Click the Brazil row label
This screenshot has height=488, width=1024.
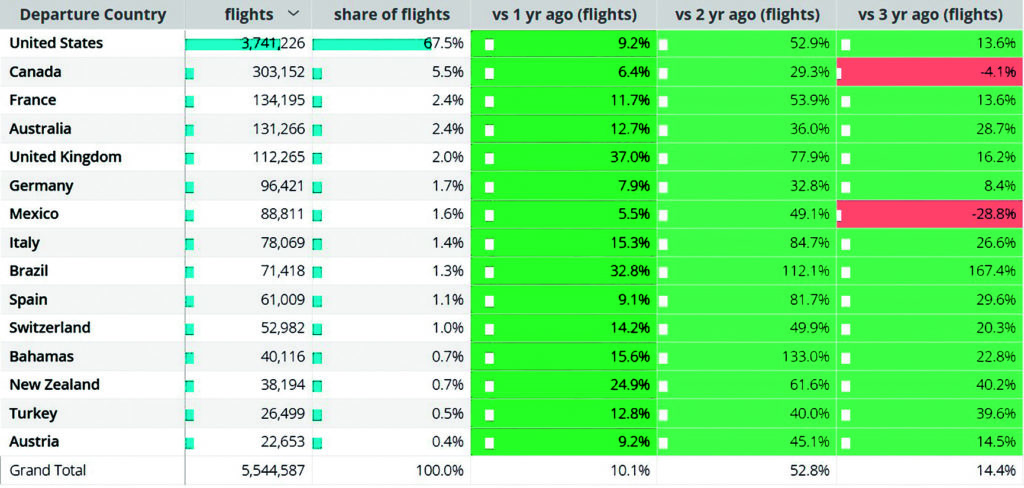29,271
